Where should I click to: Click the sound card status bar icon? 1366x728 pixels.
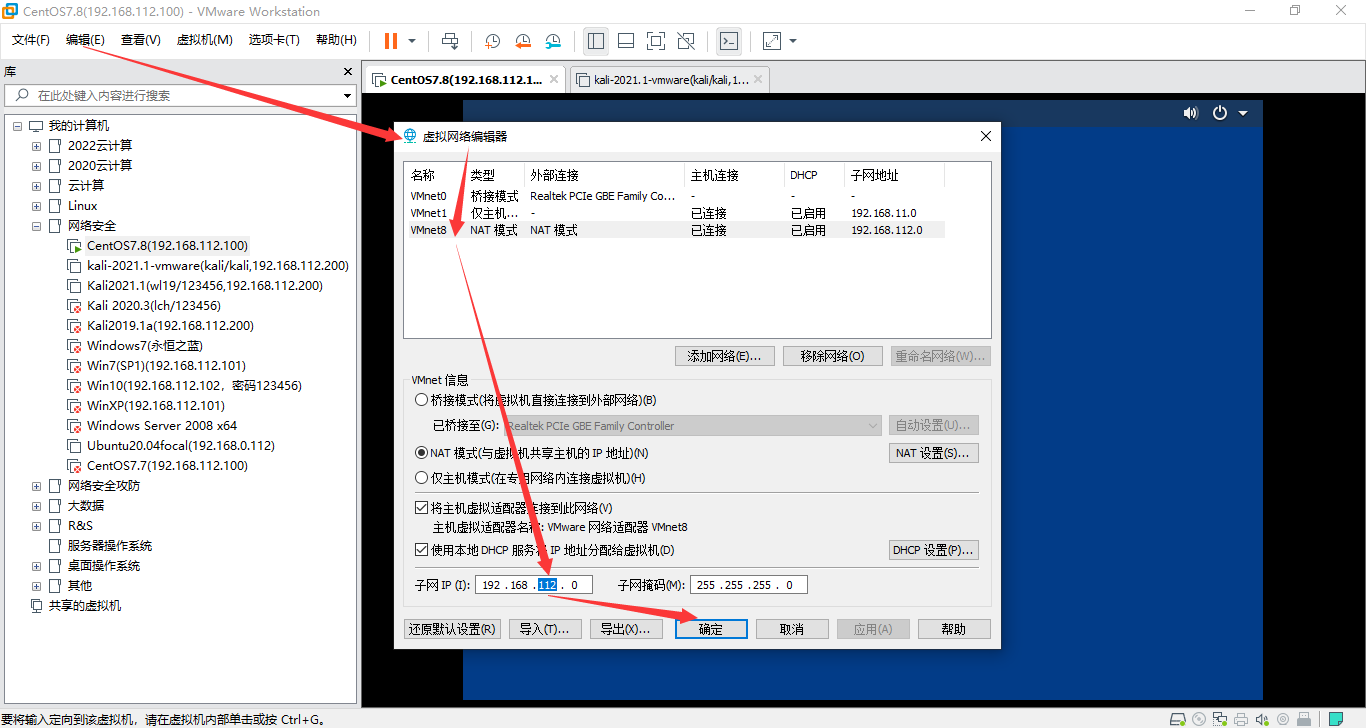point(1260,719)
